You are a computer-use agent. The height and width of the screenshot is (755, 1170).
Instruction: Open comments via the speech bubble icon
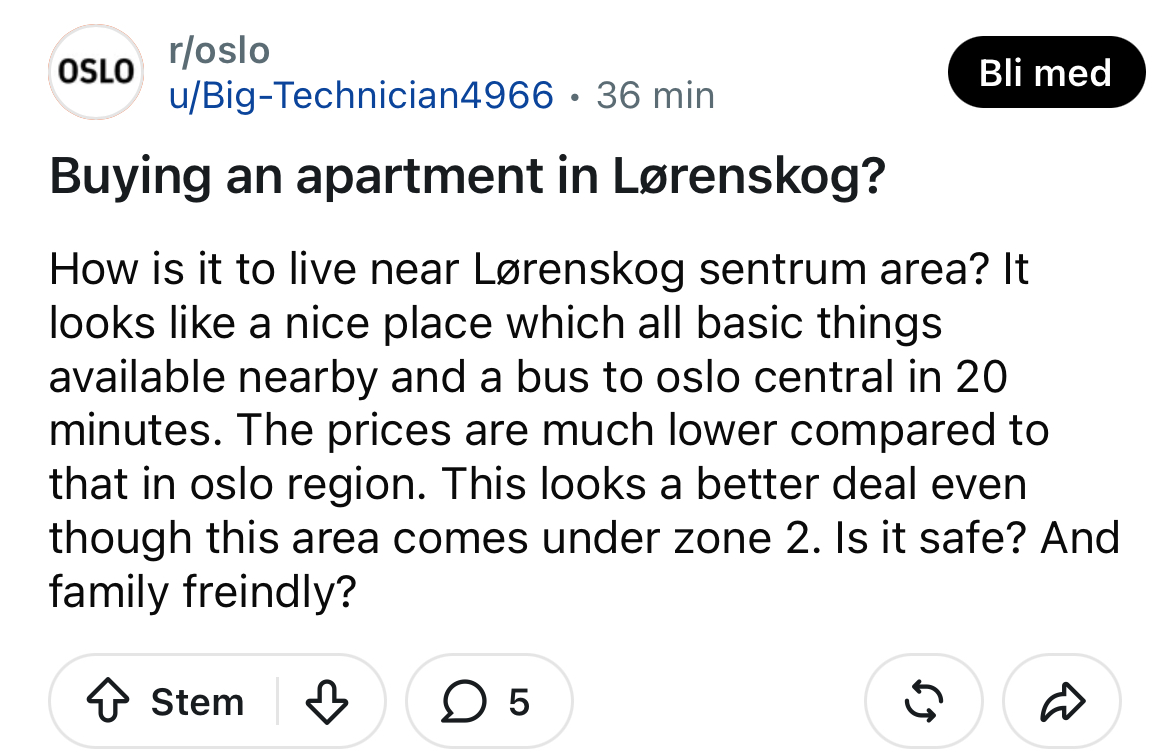(463, 701)
